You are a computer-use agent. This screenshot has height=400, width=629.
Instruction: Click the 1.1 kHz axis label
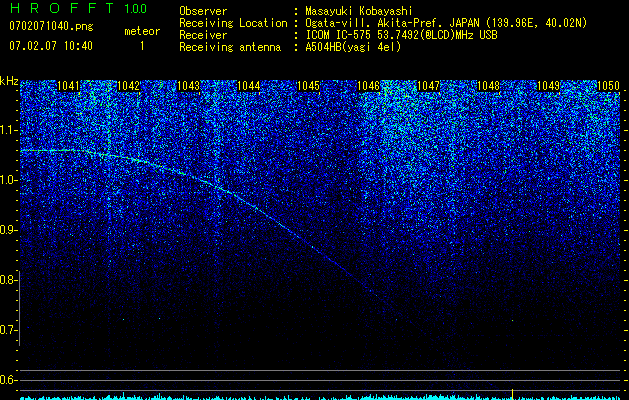(x=8, y=130)
